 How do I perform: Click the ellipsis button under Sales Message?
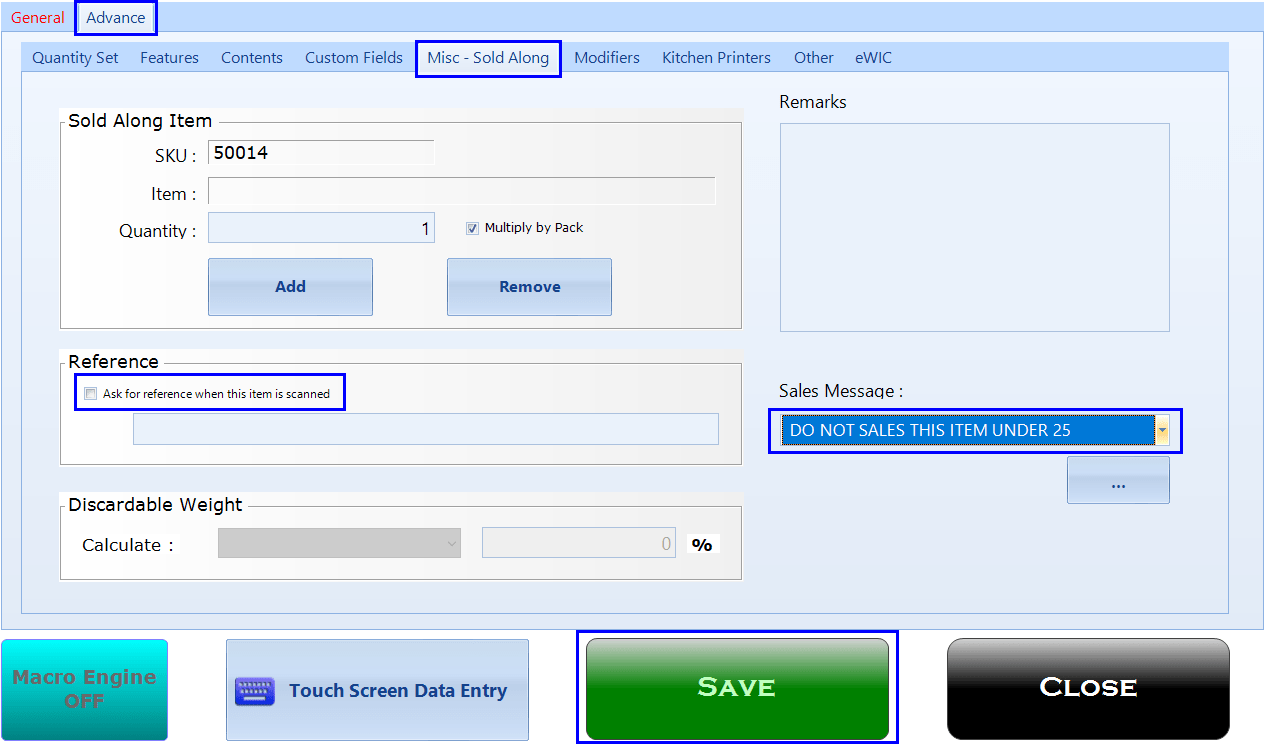tap(1118, 481)
